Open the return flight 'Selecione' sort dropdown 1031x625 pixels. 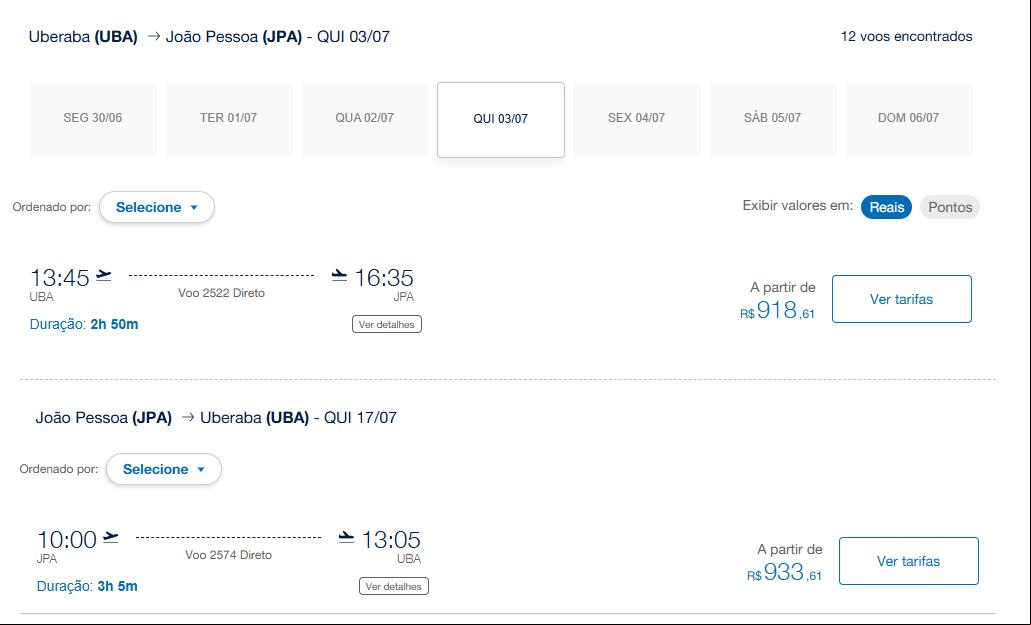click(164, 469)
